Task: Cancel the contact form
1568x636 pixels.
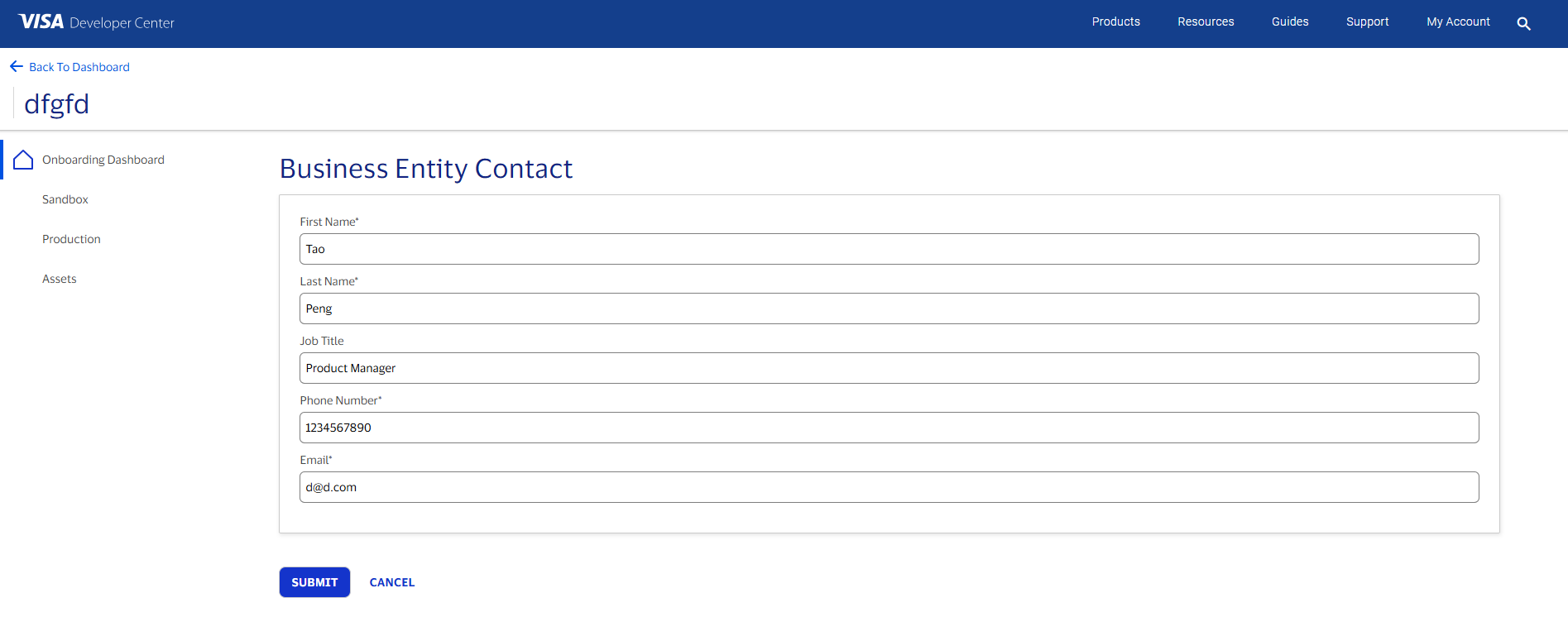Action: pyautogui.click(x=392, y=582)
